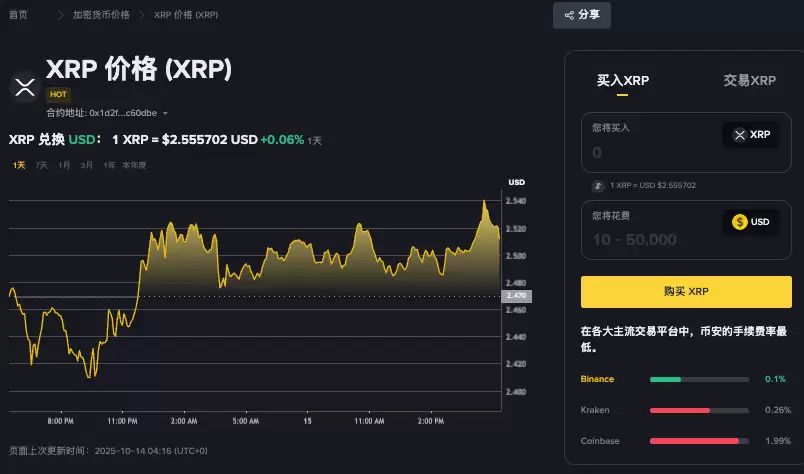Click 1 XRP = USD $2.555702 rate text
804x474 pixels.
coord(653,185)
